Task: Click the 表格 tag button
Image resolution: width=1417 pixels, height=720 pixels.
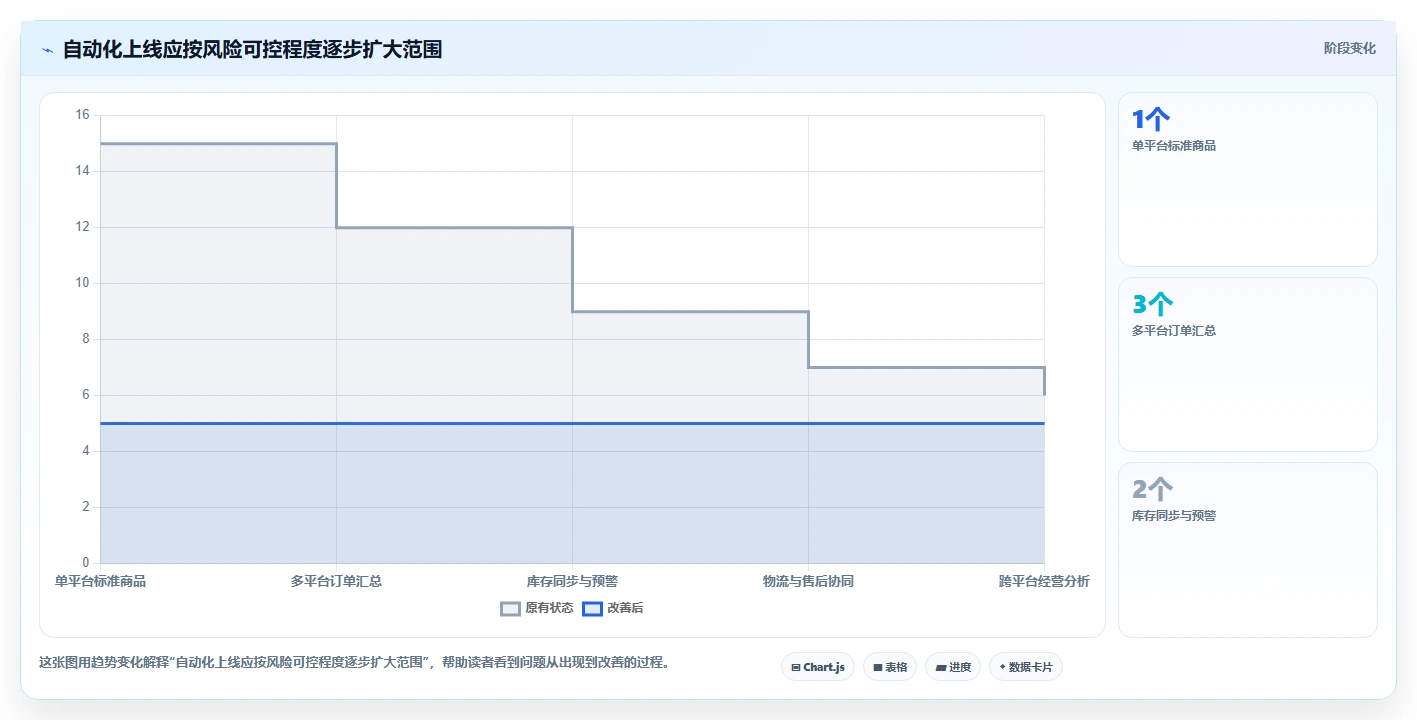Action: click(890, 667)
